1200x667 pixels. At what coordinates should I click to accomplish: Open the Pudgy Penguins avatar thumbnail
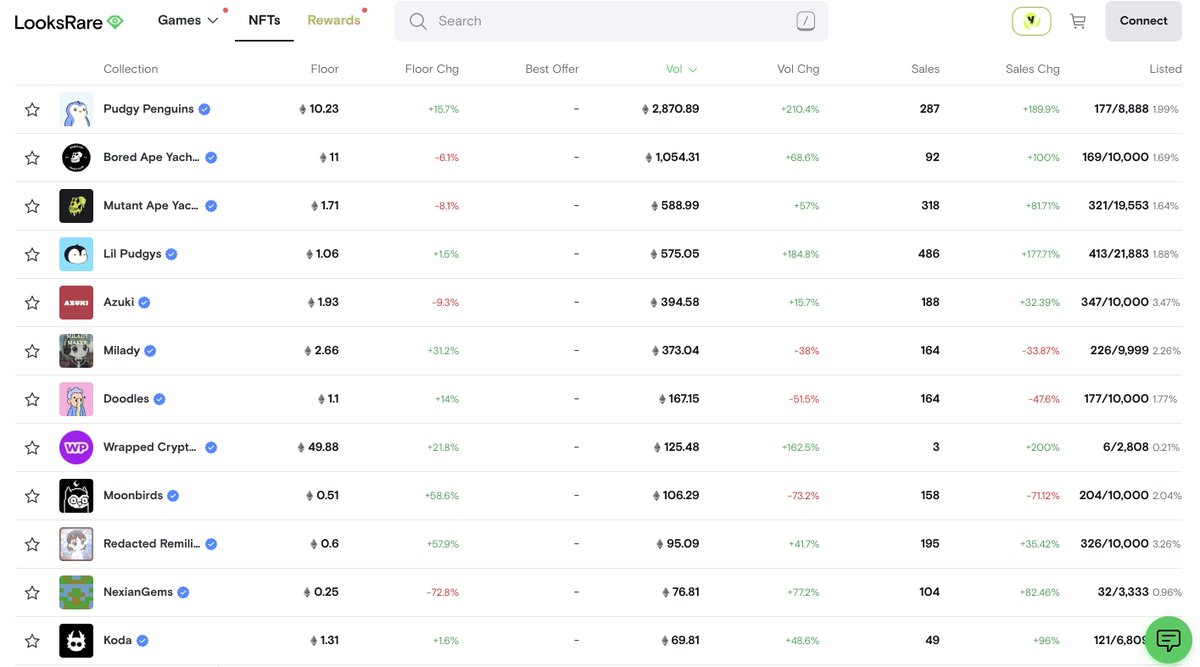76,109
